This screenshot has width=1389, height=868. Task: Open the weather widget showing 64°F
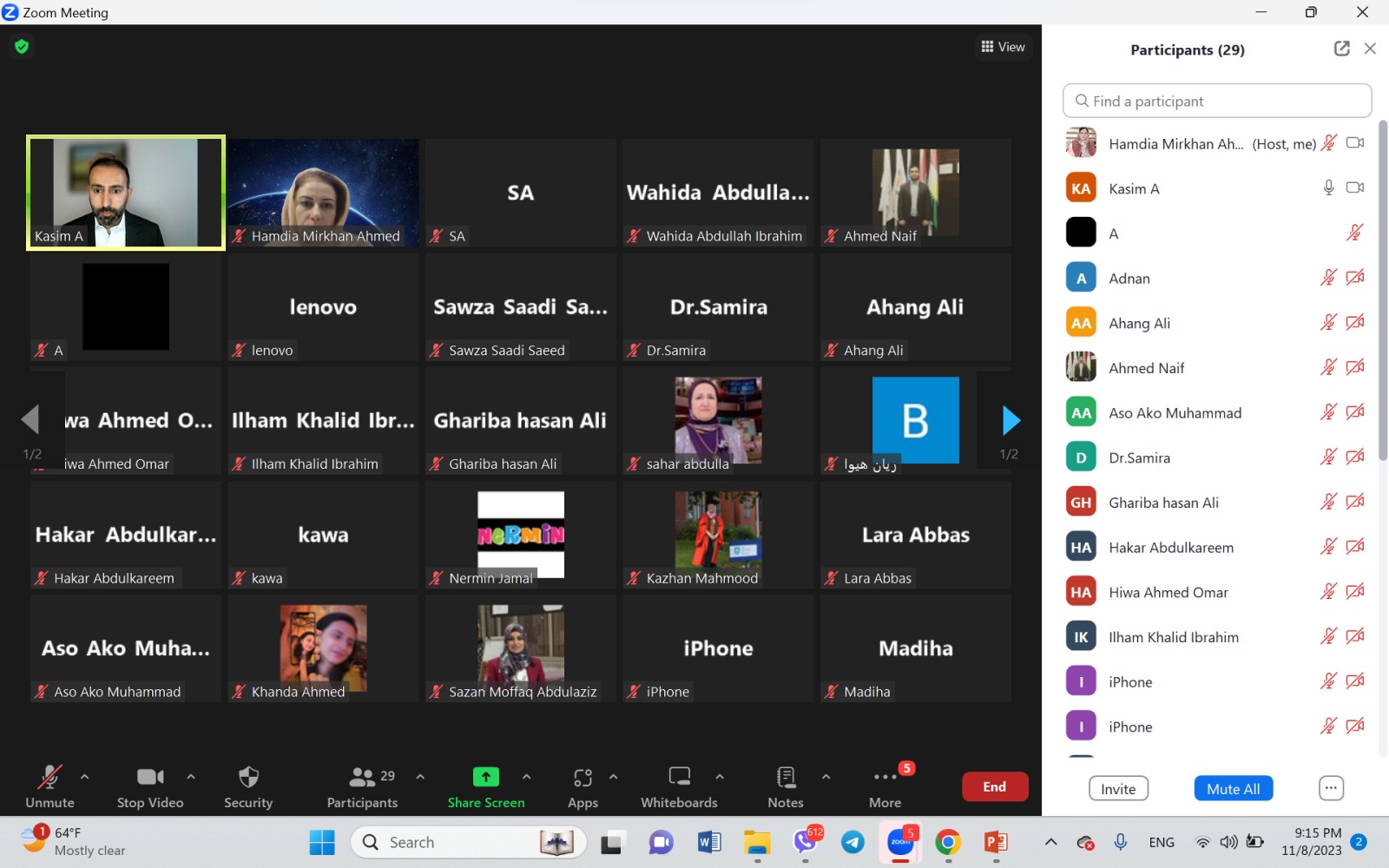pyautogui.click(x=74, y=841)
